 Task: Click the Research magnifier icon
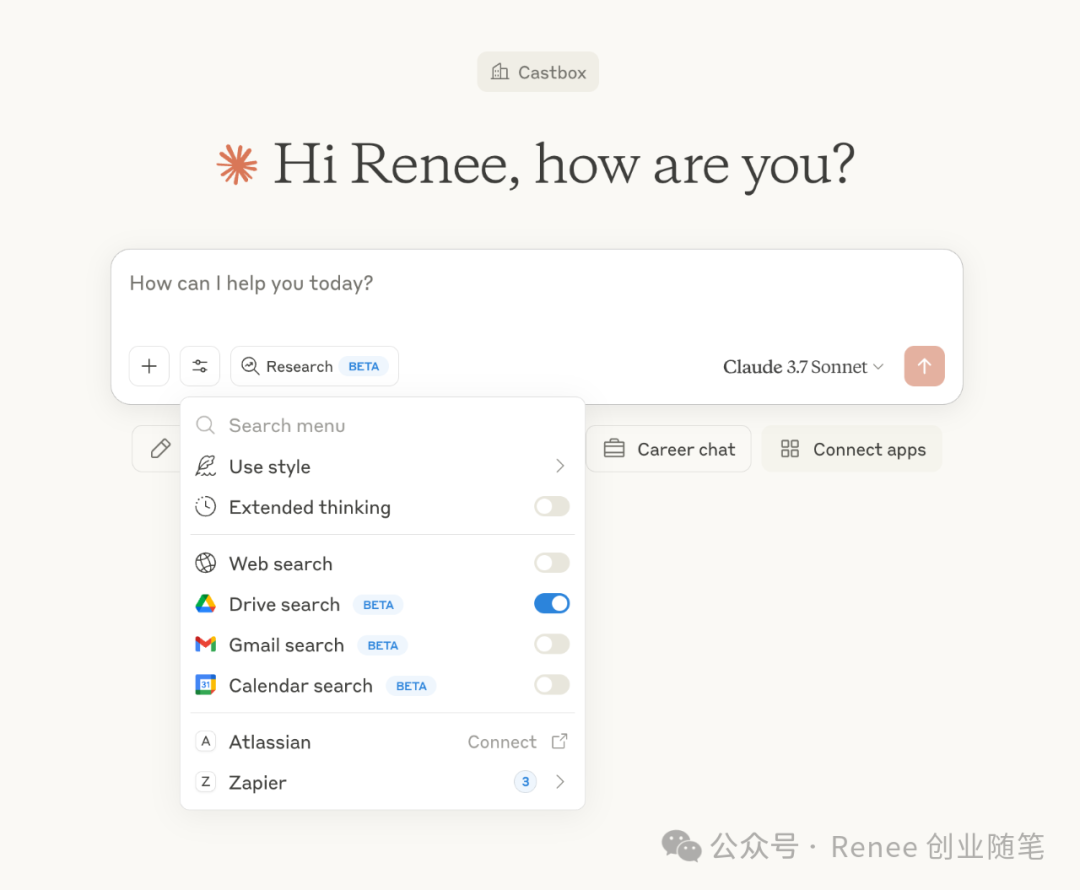tap(249, 366)
